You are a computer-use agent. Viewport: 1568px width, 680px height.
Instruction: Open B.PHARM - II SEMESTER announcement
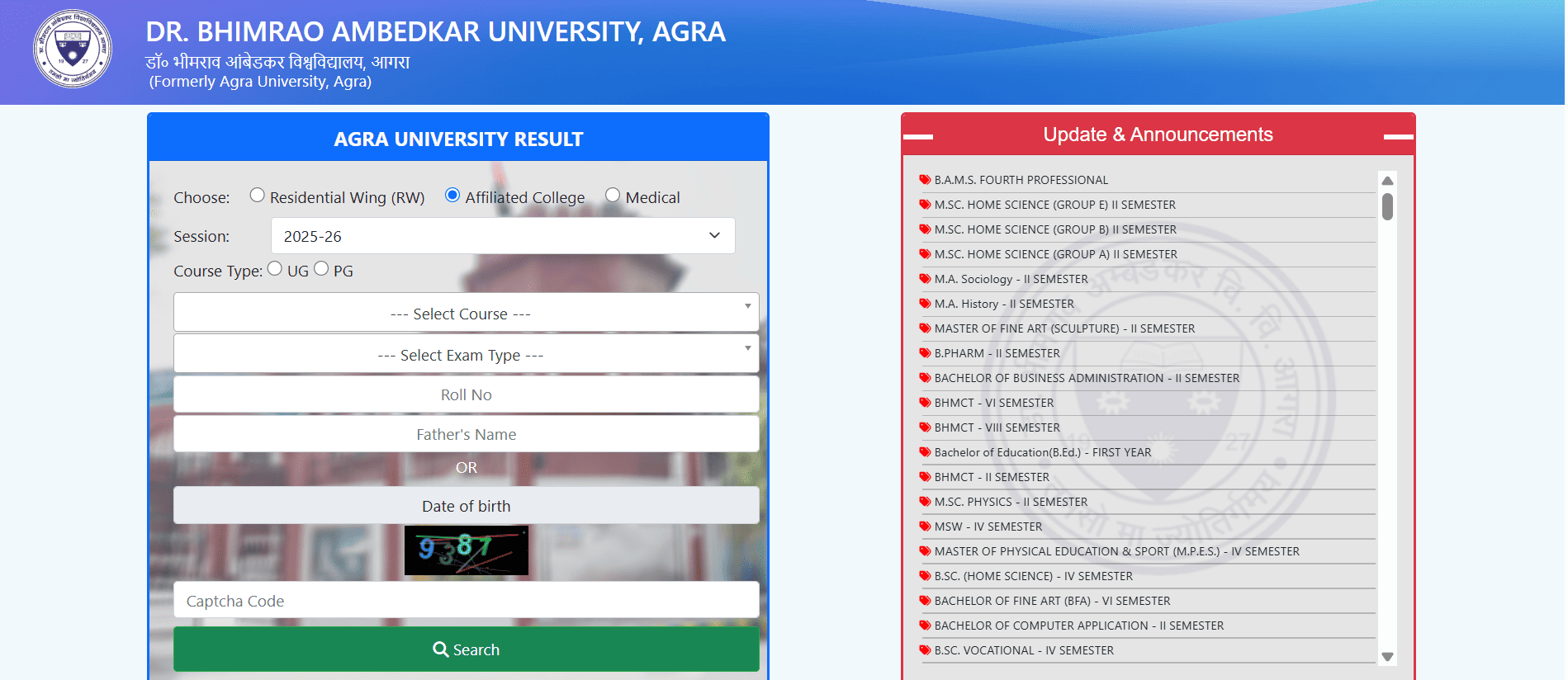point(997,353)
